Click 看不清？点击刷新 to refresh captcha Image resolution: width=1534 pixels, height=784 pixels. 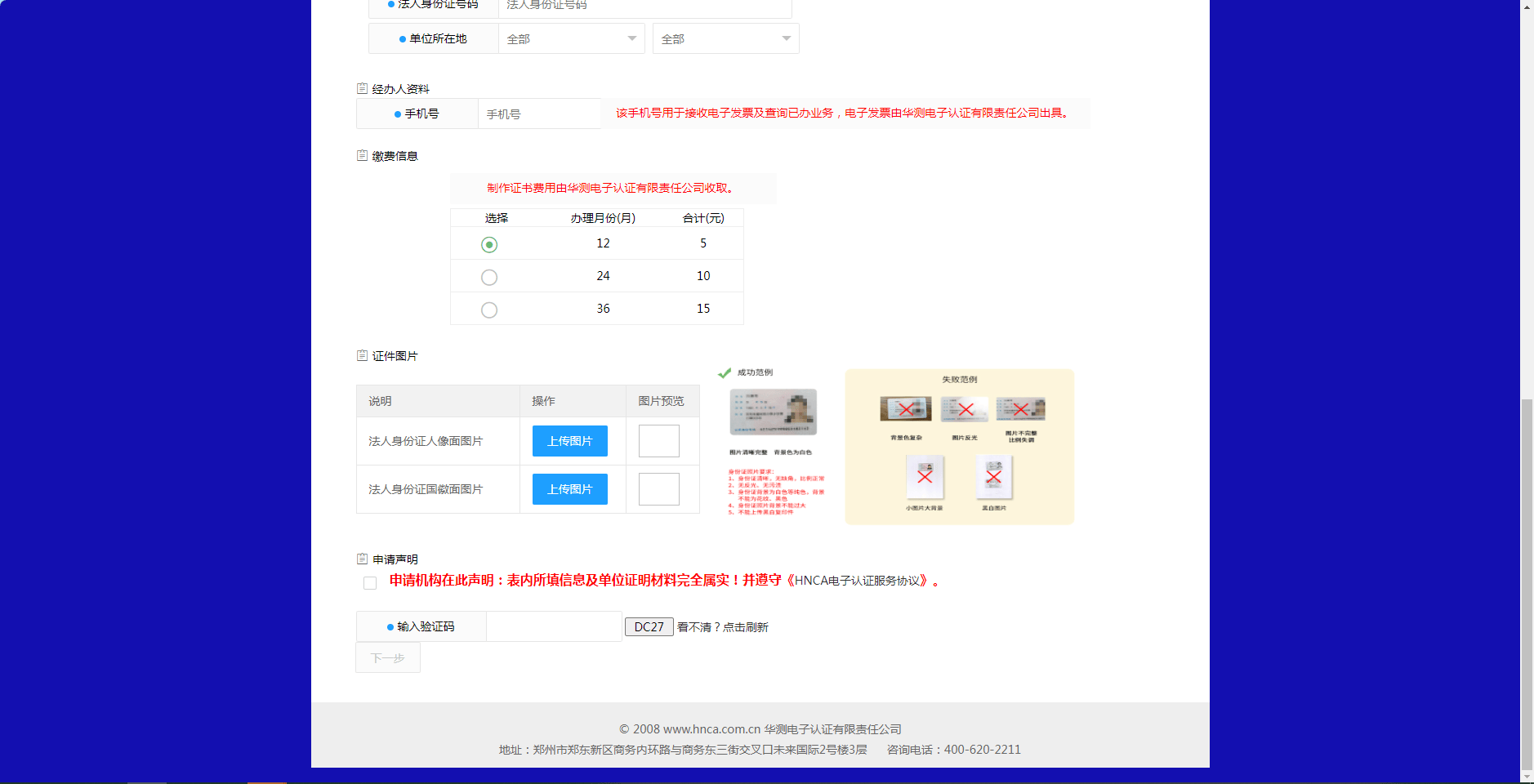723,627
